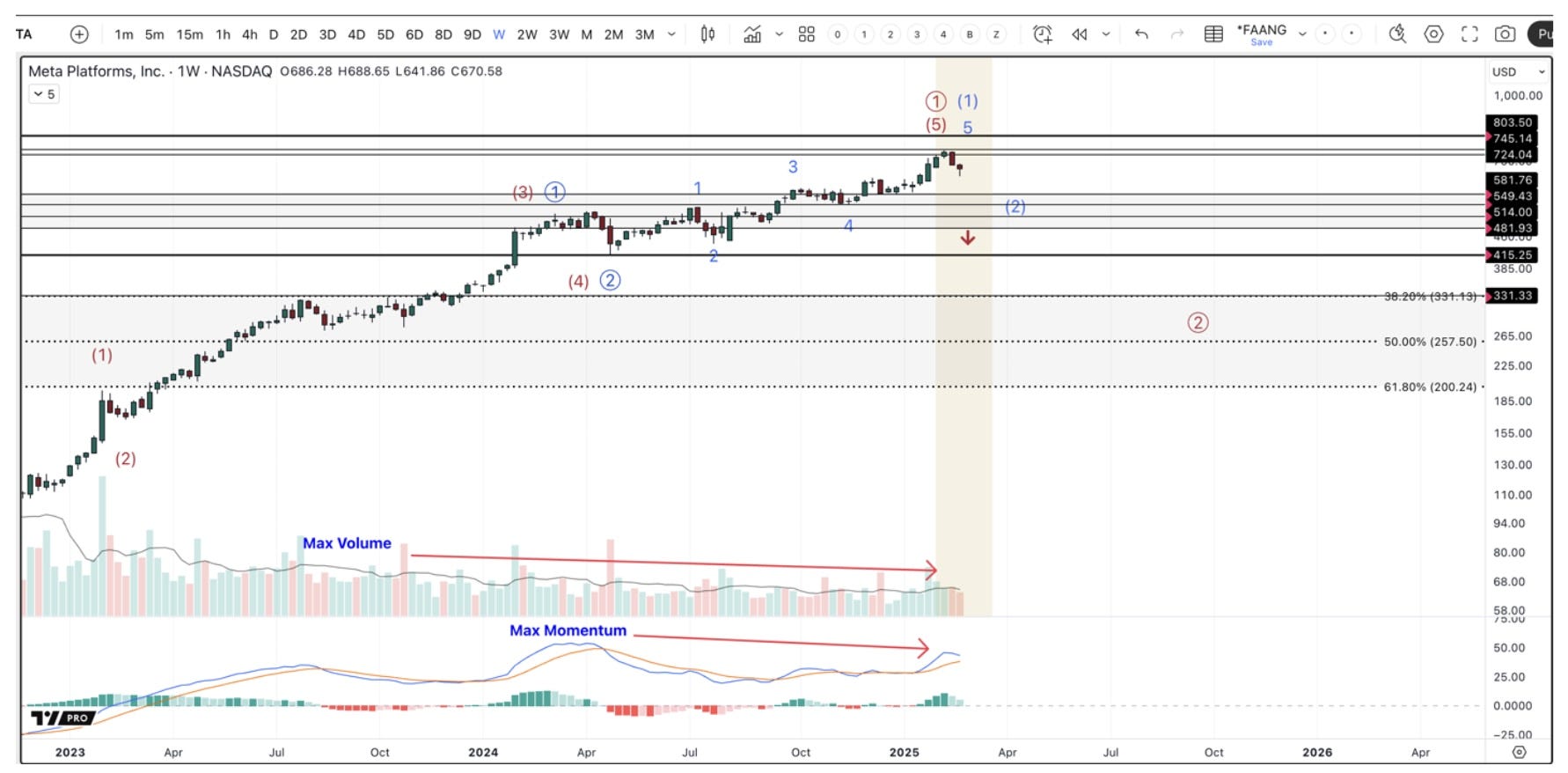This screenshot has width=1568, height=773.
Task: Select the M monthly timeframe
Action: pos(587,34)
